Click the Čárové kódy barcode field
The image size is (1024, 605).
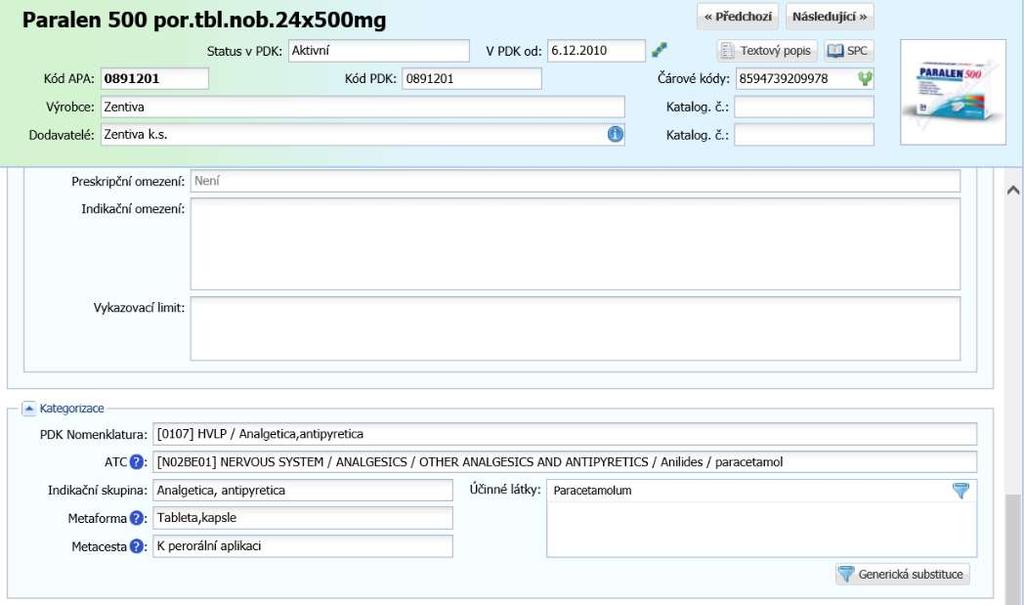coord(805,78)
